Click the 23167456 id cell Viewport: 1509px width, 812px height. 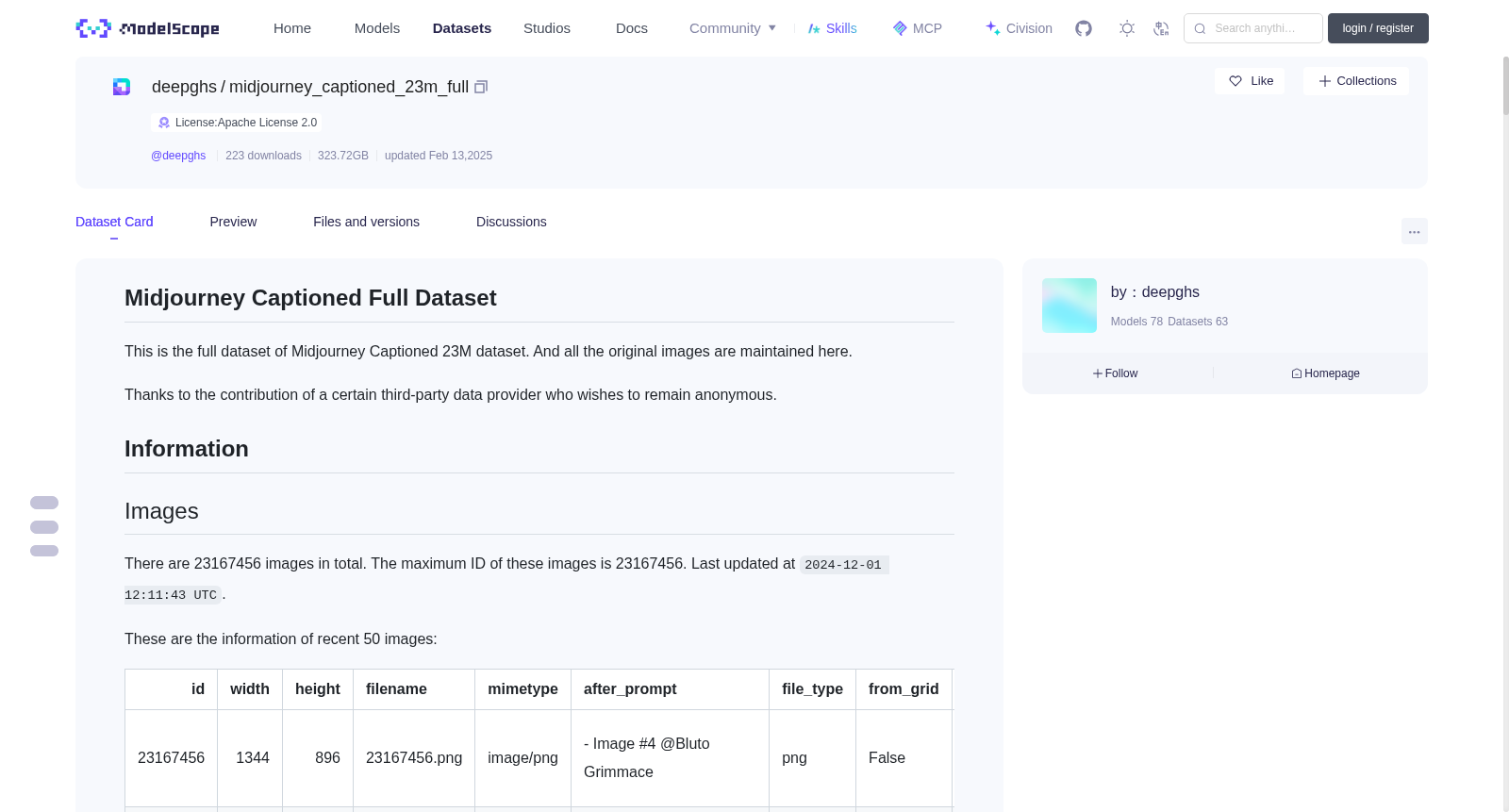[x=171, y=758]
